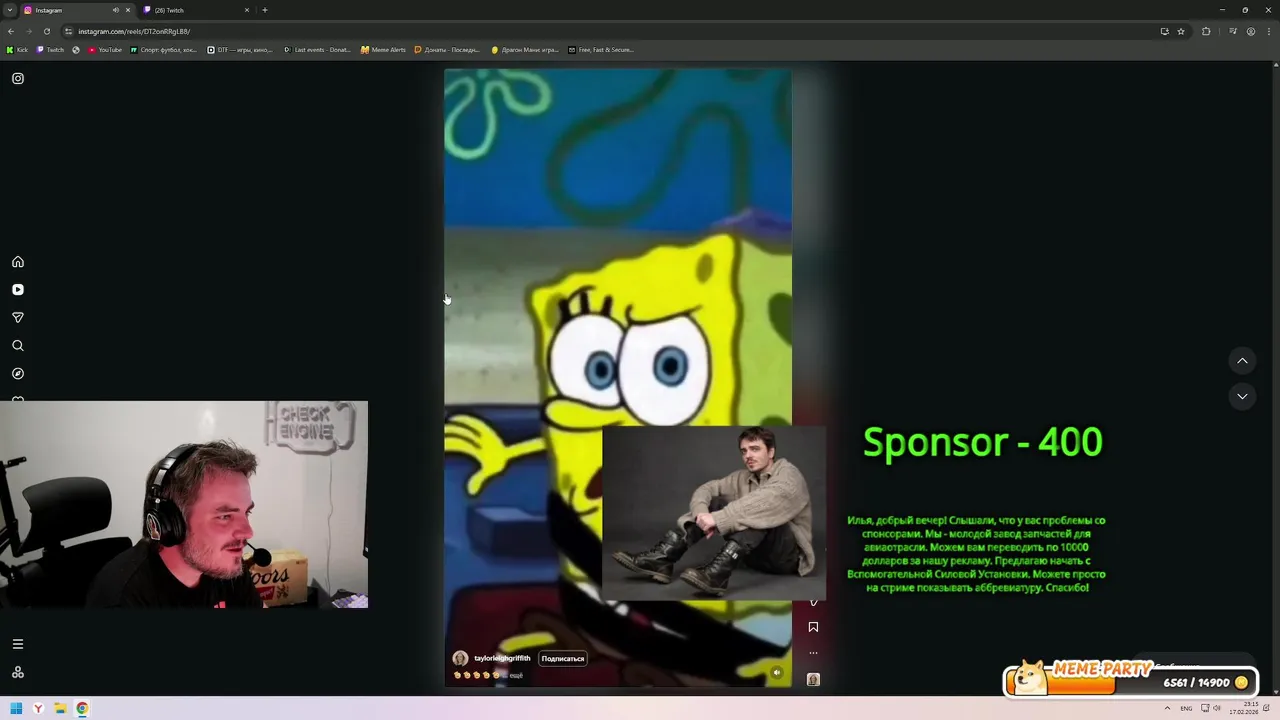Open Chrome three-dot menu
1280x720 pixels.
(1268, 31)
